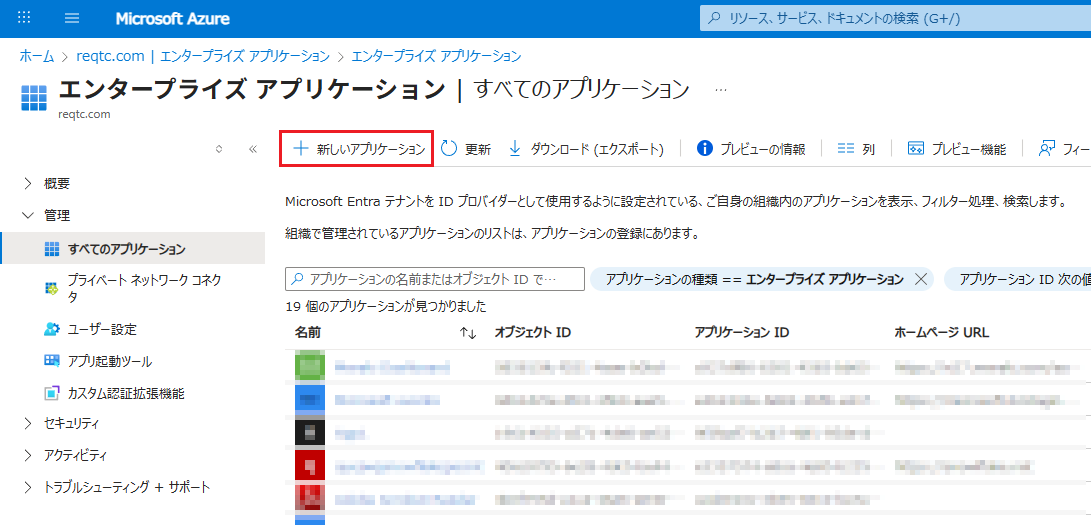This screenshot has height=525, width=1091.
Task: Click the オブジェクト ID column header
Action: click(532, 332)
